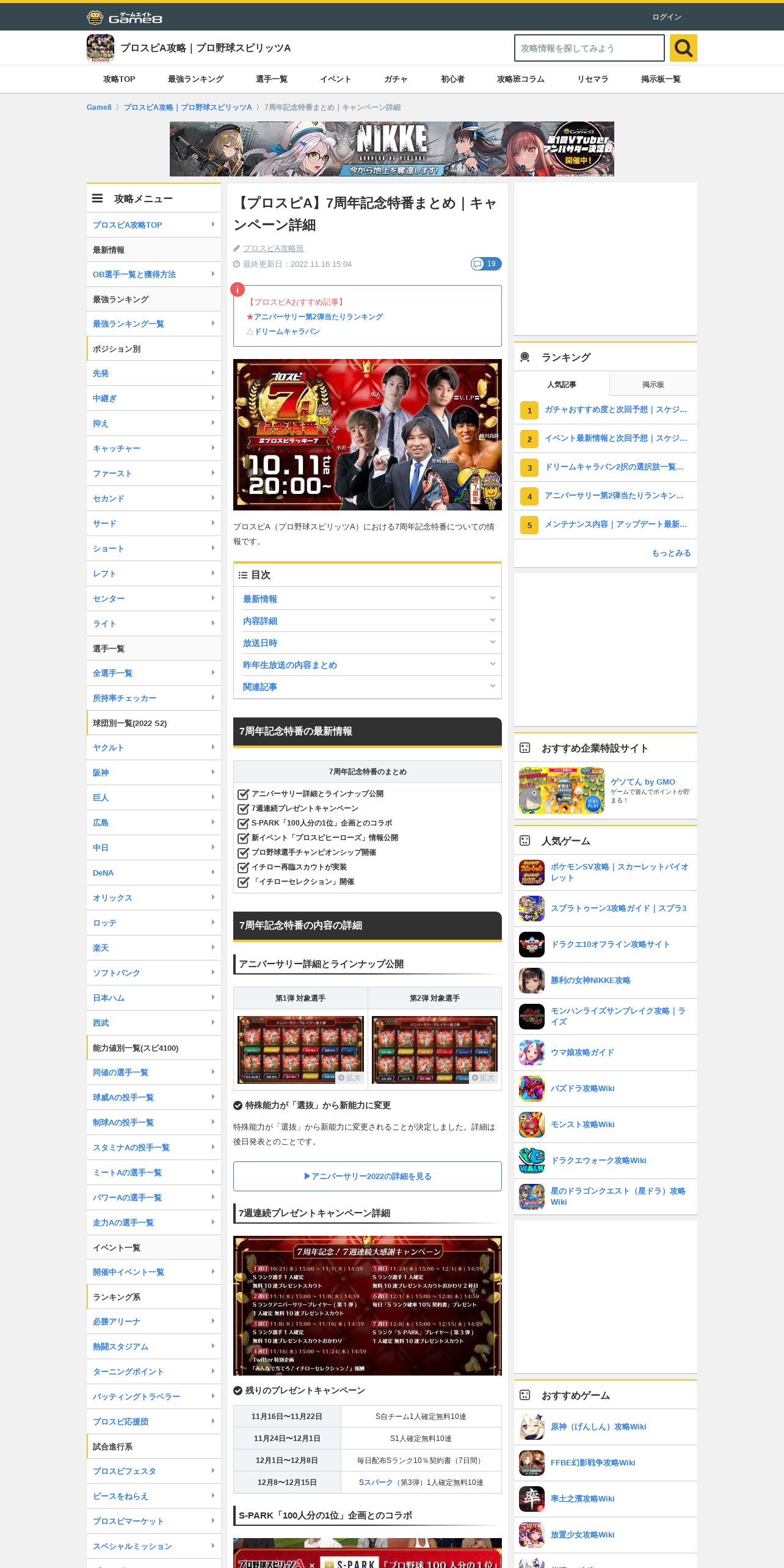This screenshot has height=1568, width=784.
Task: Select リセマラ in the navigation bar
Action: pyautogui.click(x=592, y=79)
